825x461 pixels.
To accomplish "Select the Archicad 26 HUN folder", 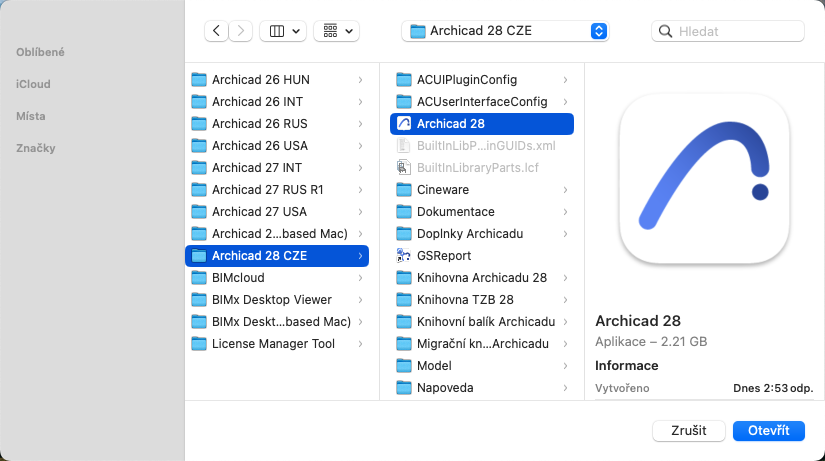I will (x=260, y=80).
